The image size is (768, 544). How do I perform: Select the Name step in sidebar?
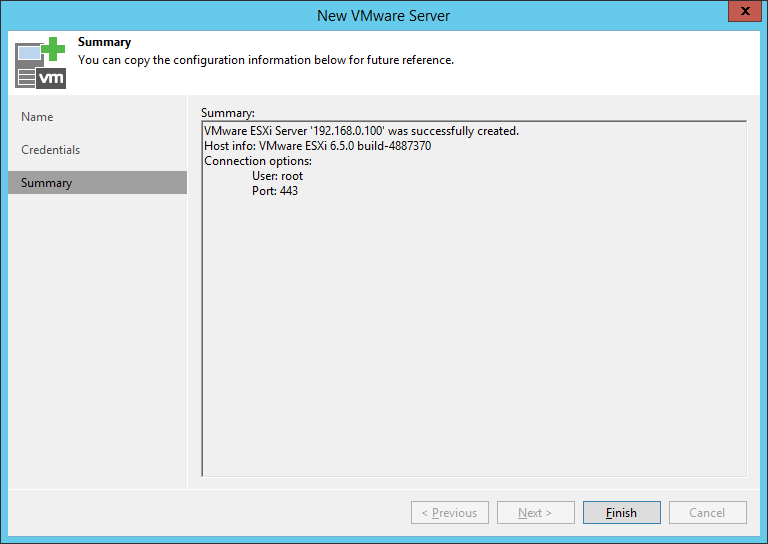coord(97,117)
